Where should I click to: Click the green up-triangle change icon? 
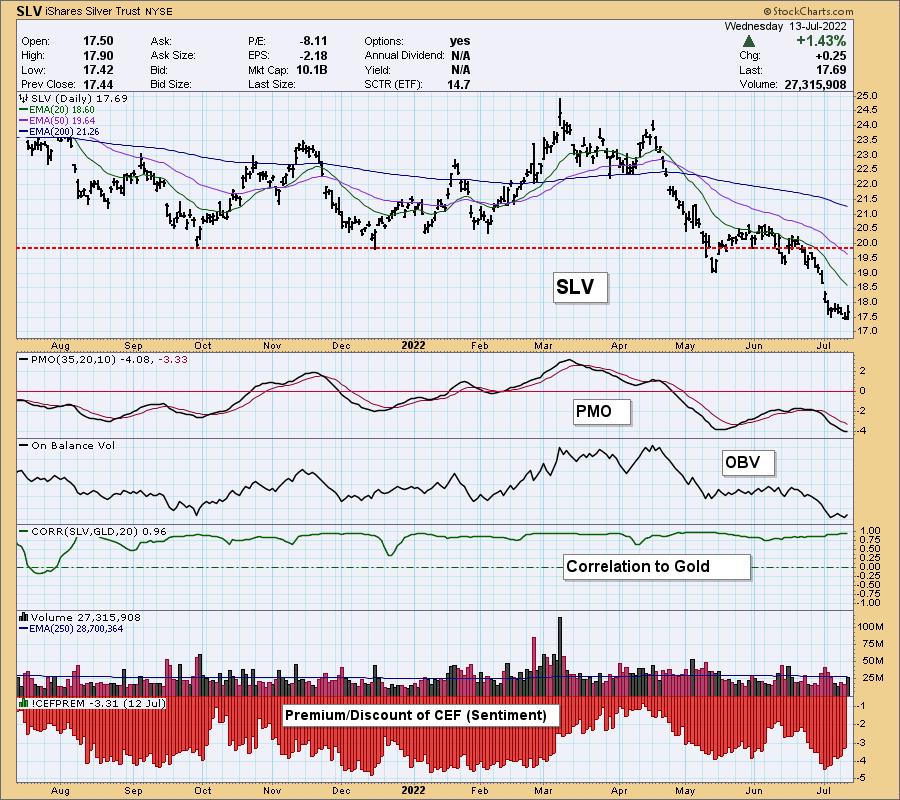click(748, 41)
